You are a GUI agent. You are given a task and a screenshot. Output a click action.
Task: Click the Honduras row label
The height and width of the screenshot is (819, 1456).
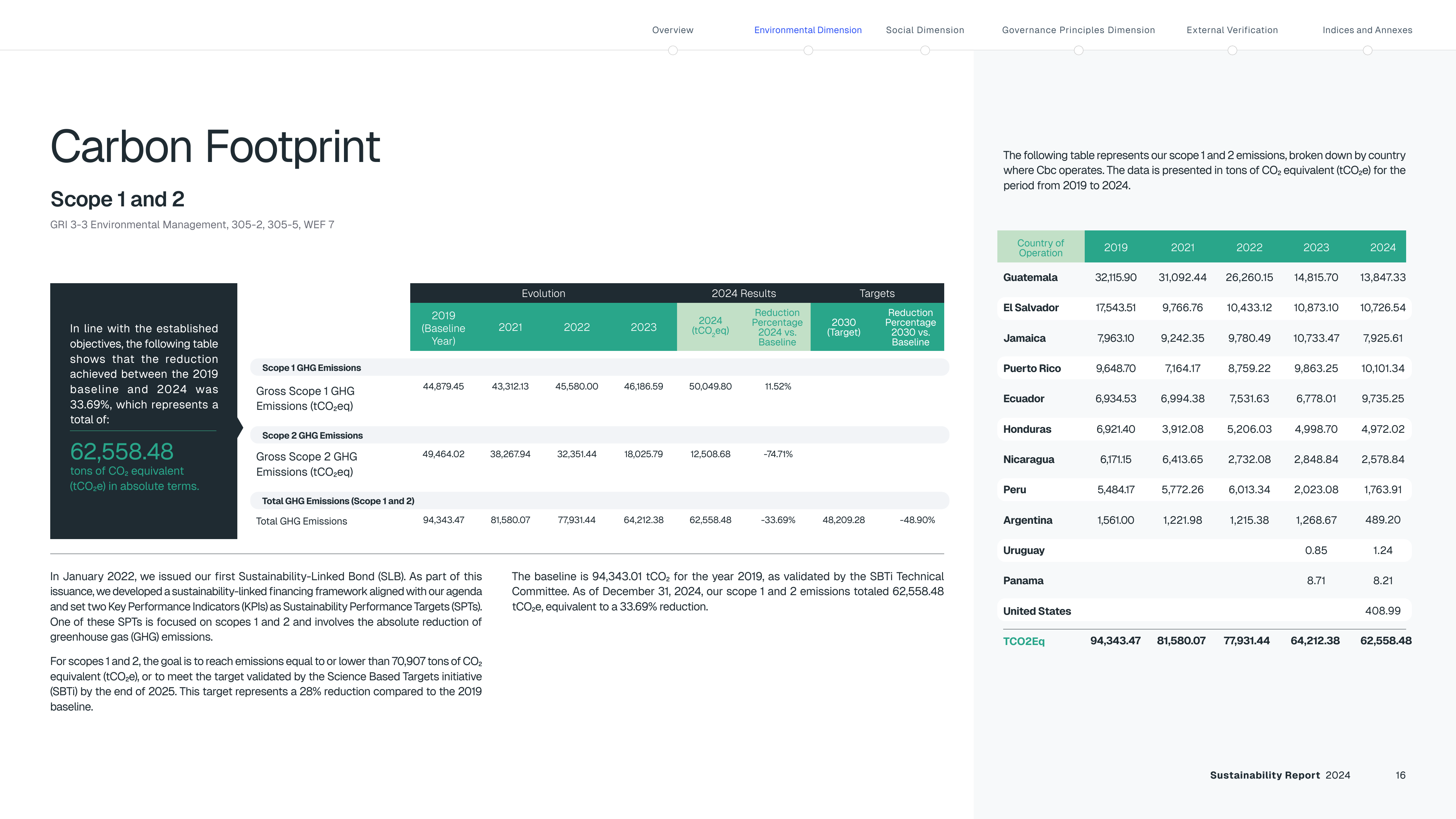[1027, 429]
